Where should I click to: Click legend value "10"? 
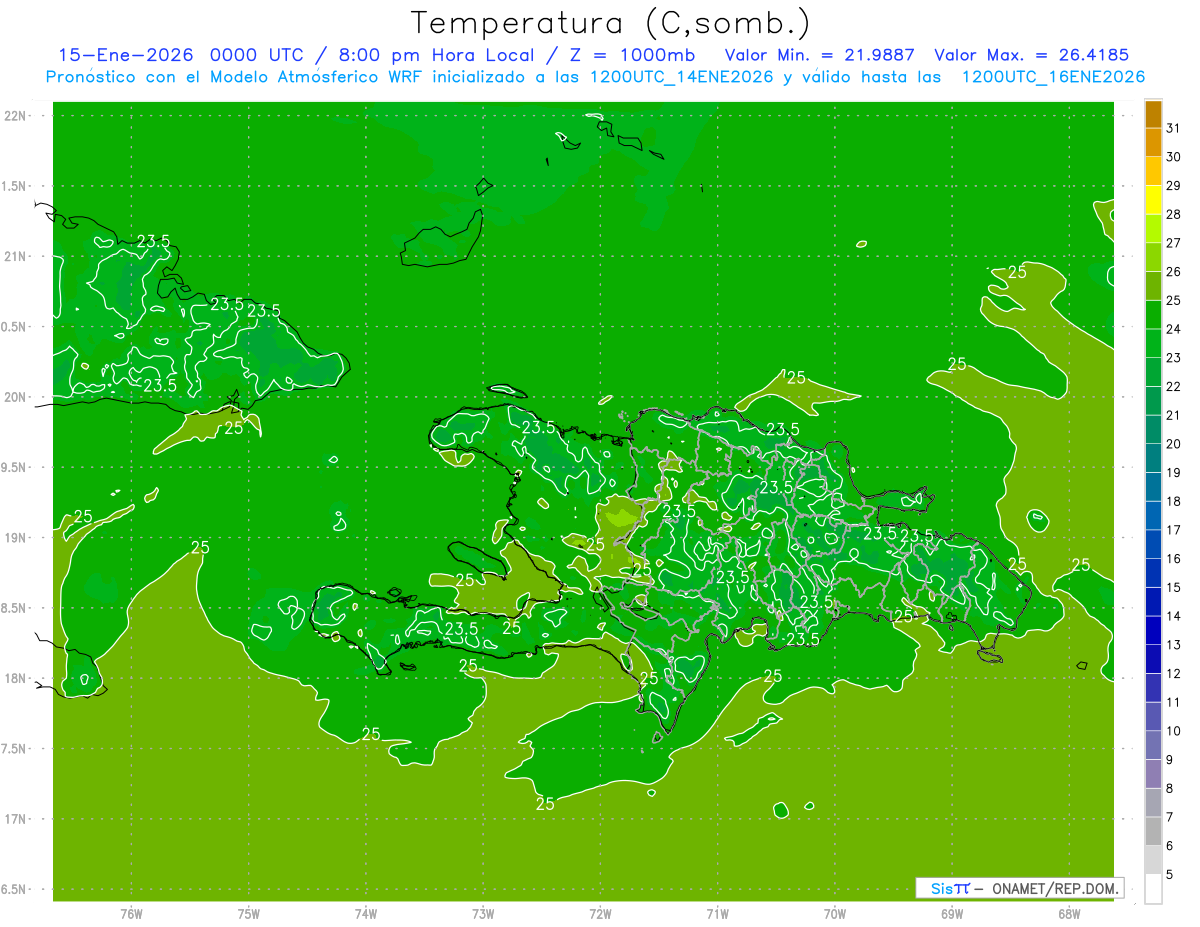pos(1173,731)
